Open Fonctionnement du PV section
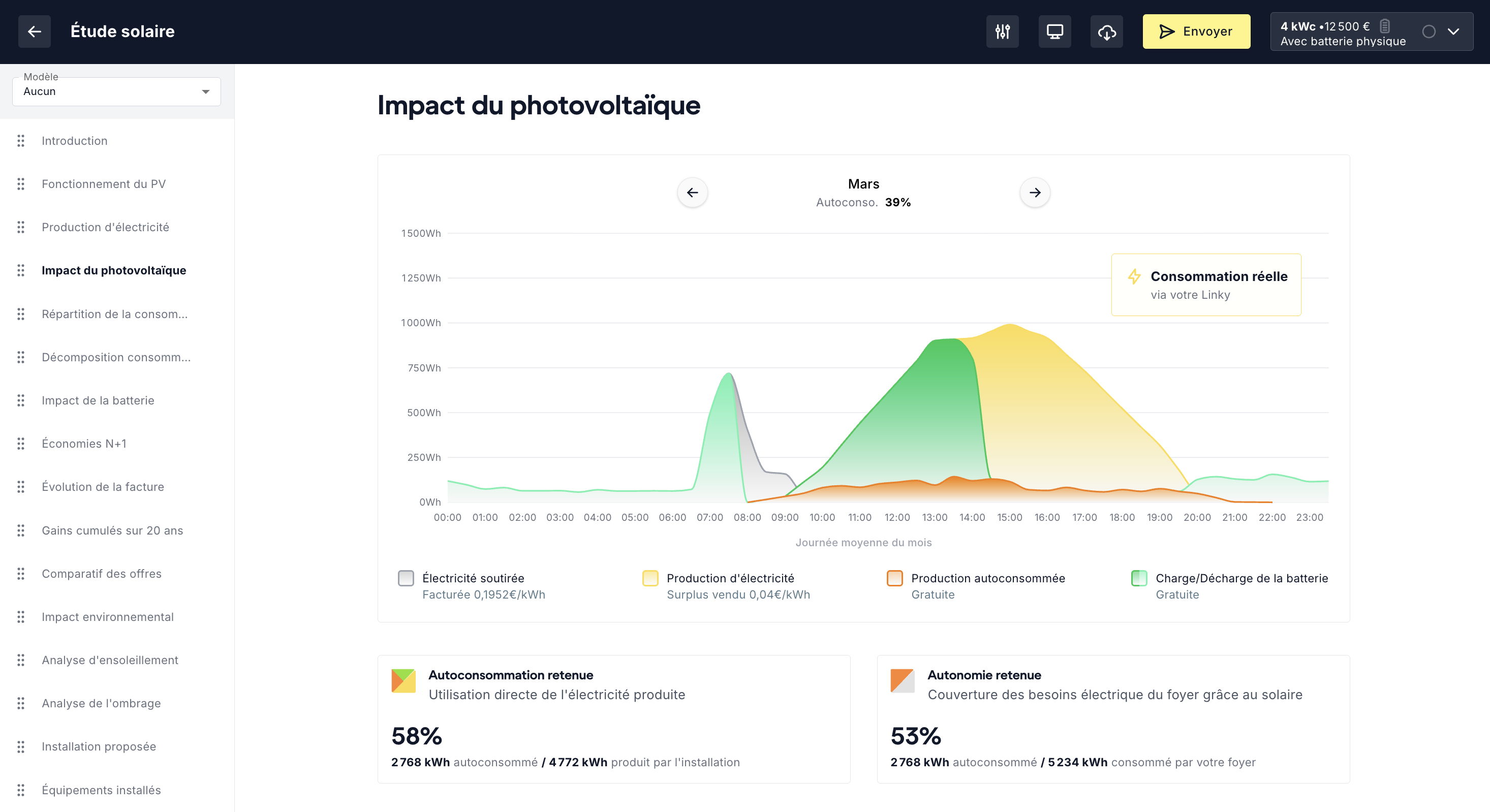Screen dimensions: 1490x812 tap(104, 184)
